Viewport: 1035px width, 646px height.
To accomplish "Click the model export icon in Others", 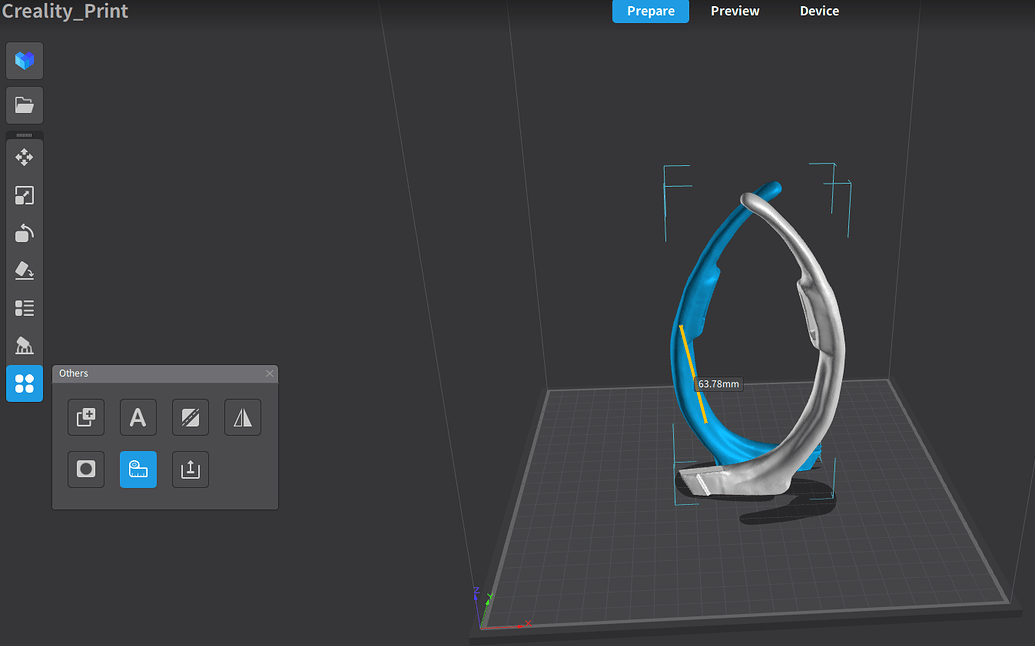I will [190, 469].
